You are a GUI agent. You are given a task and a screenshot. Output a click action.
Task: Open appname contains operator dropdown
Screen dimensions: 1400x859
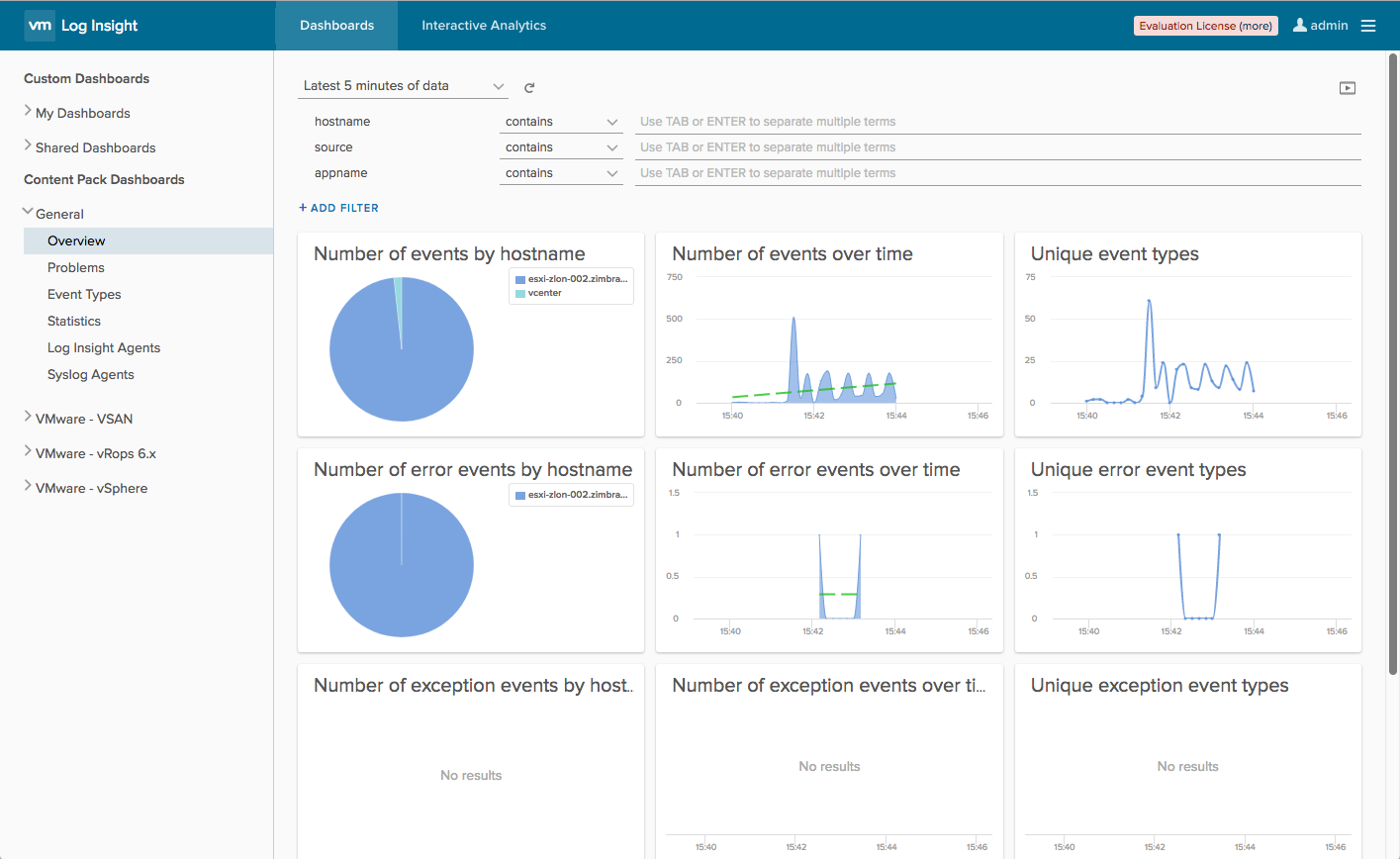[561, 173]
